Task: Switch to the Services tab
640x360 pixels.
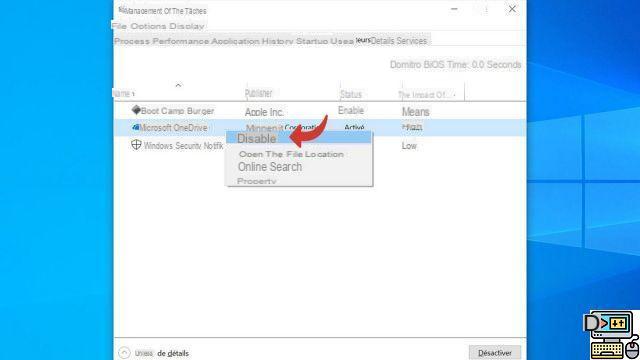Action: pyautogui.click(x=412, y=41)
